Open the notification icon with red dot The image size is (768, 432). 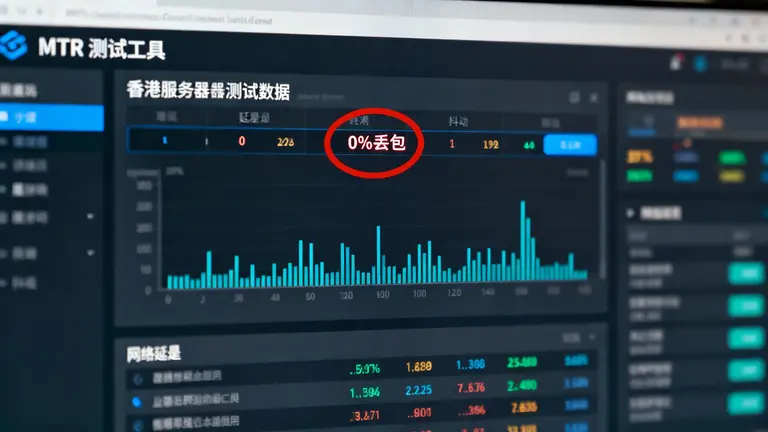click(676, 62)
